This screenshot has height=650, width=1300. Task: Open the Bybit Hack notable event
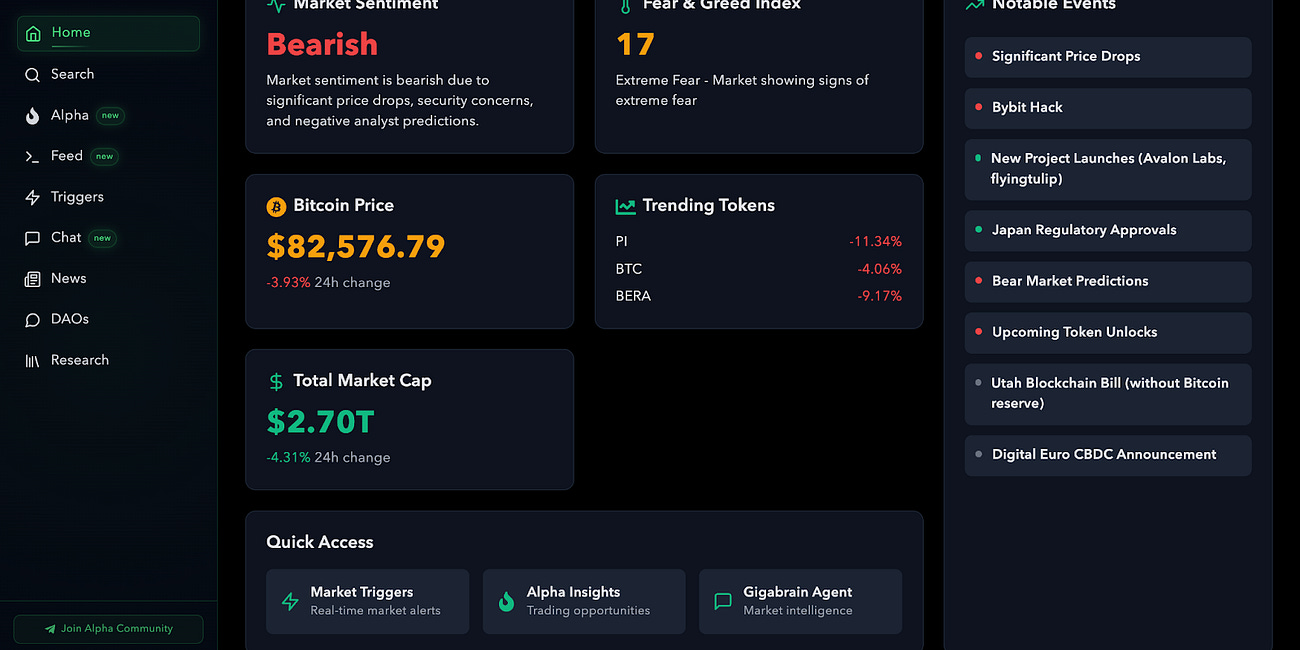[1107, 108]
